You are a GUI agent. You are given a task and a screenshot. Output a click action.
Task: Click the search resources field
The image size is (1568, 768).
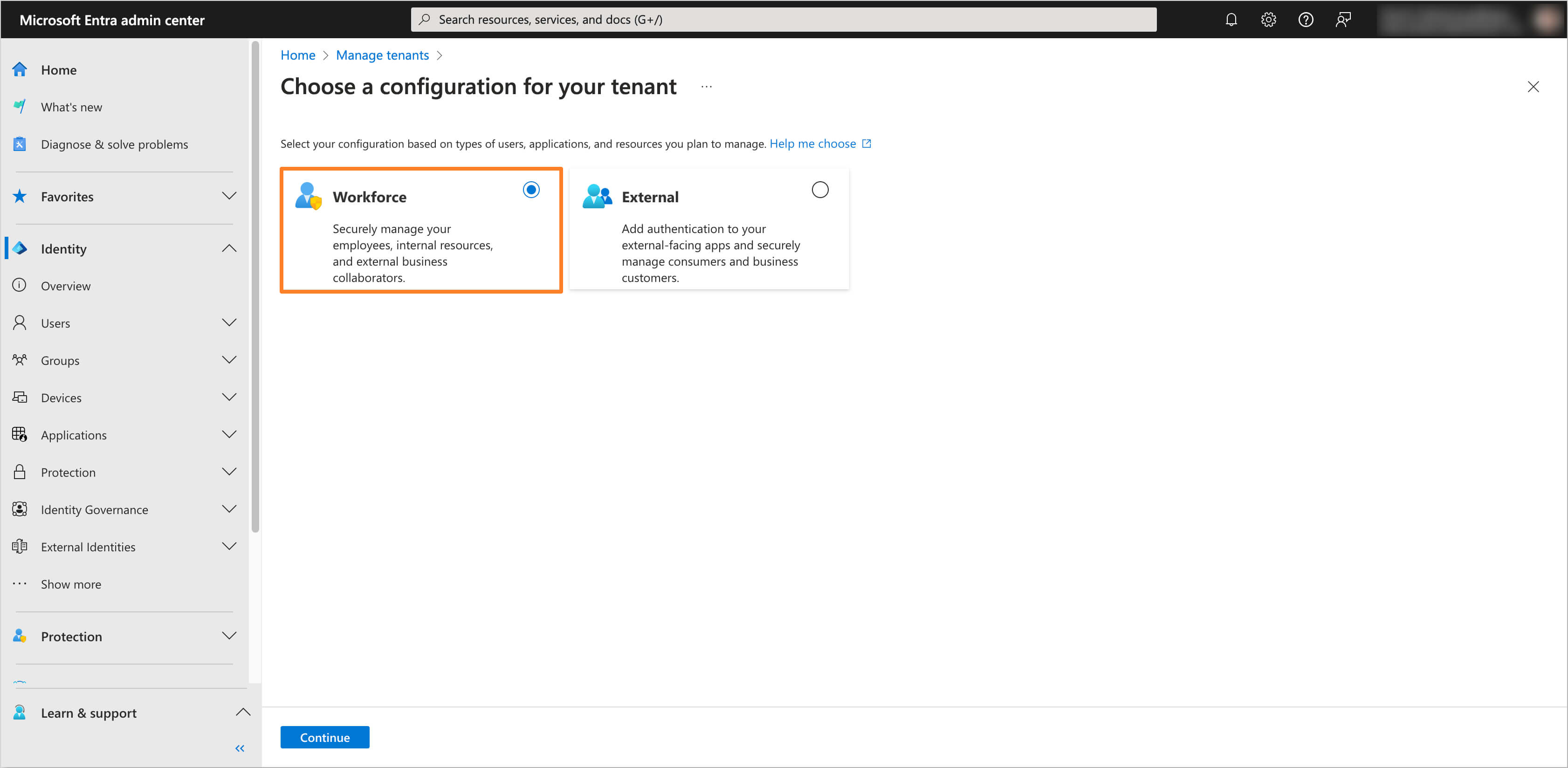click(x=783, y=19)
